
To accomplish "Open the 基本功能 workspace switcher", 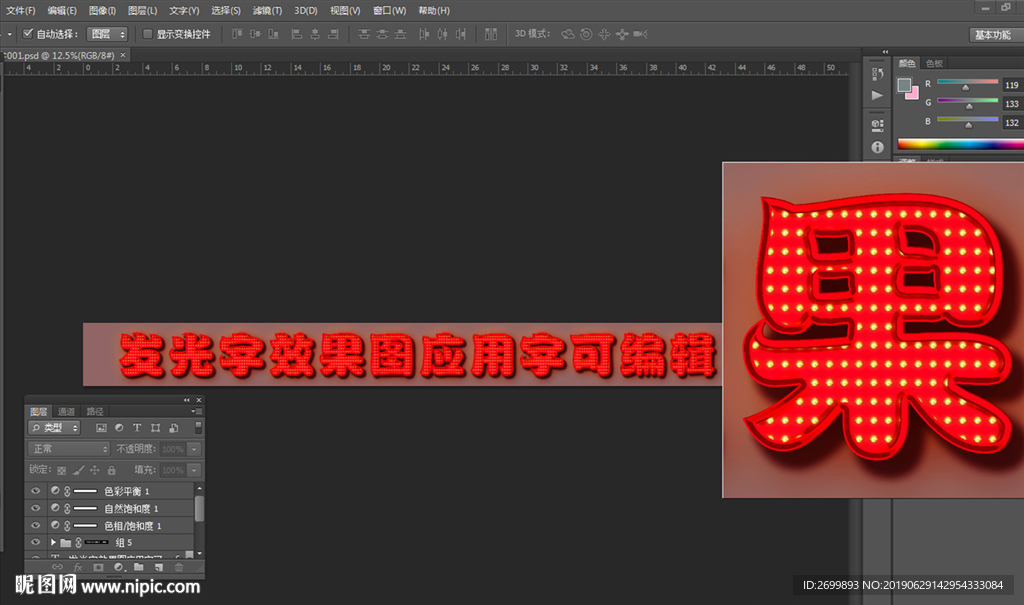I will point(993,35).
